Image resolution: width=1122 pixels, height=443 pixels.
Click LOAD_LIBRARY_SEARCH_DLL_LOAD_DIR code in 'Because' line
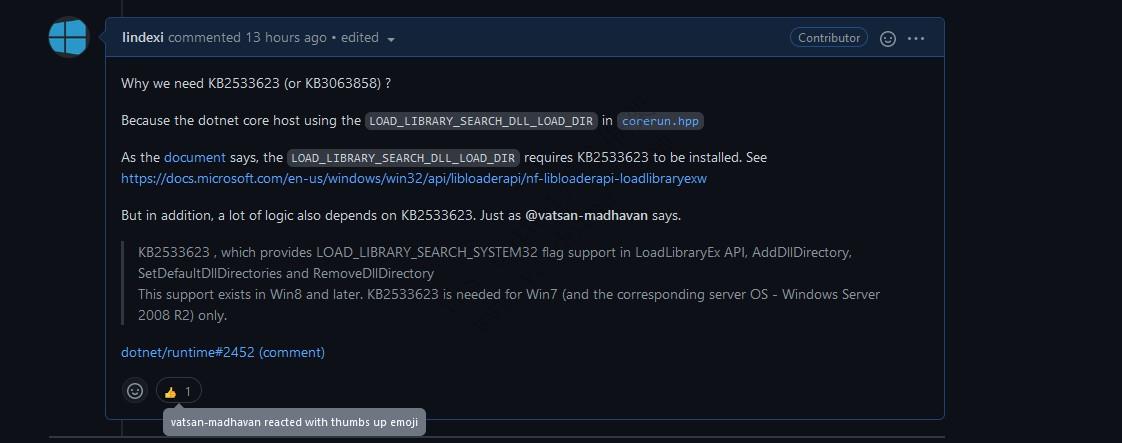[x=481, y=121]
